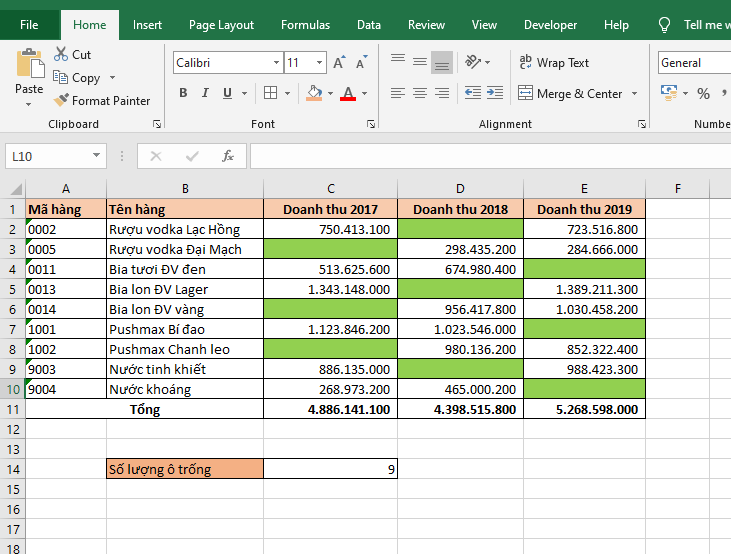The image size is (731, 554).
Task: Toggle Wrap Text on
Action: pos(554,62)
